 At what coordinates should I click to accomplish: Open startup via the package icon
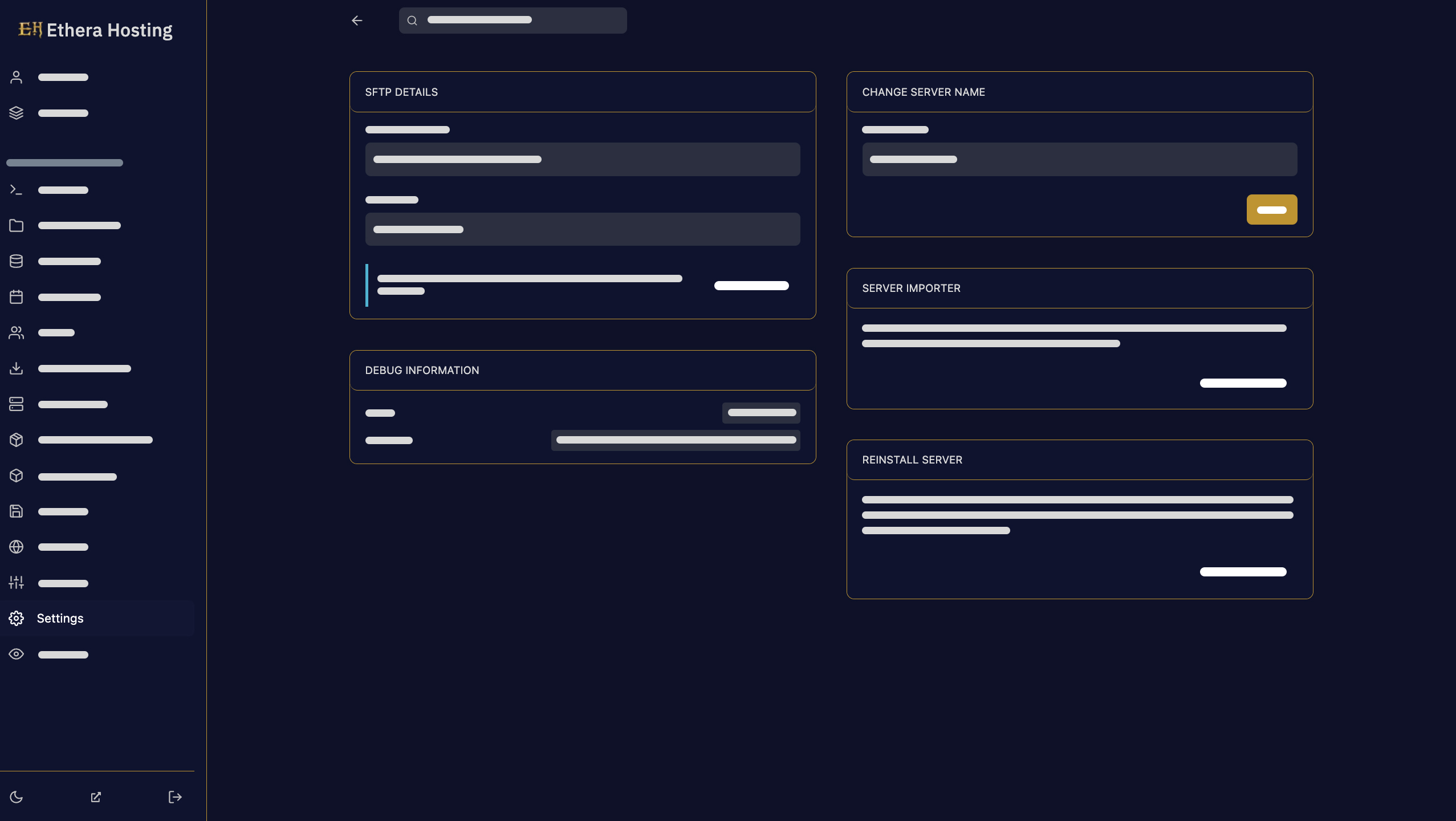click(x=16, y=440)
